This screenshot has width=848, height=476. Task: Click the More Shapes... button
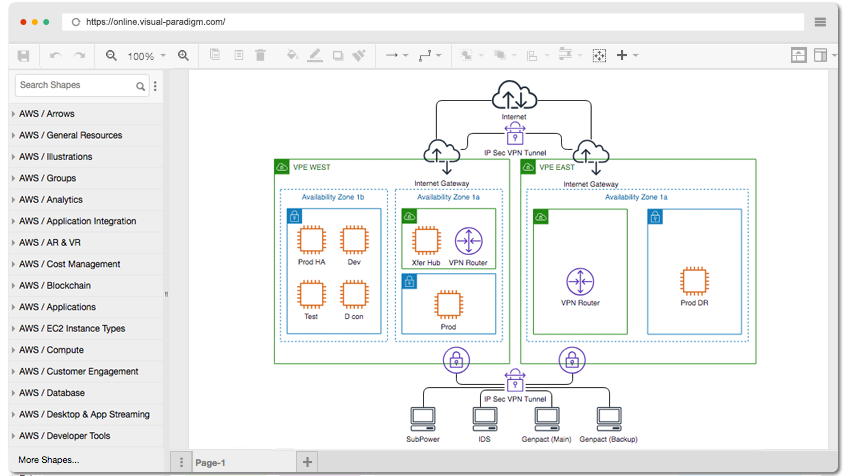pos(49,460)
